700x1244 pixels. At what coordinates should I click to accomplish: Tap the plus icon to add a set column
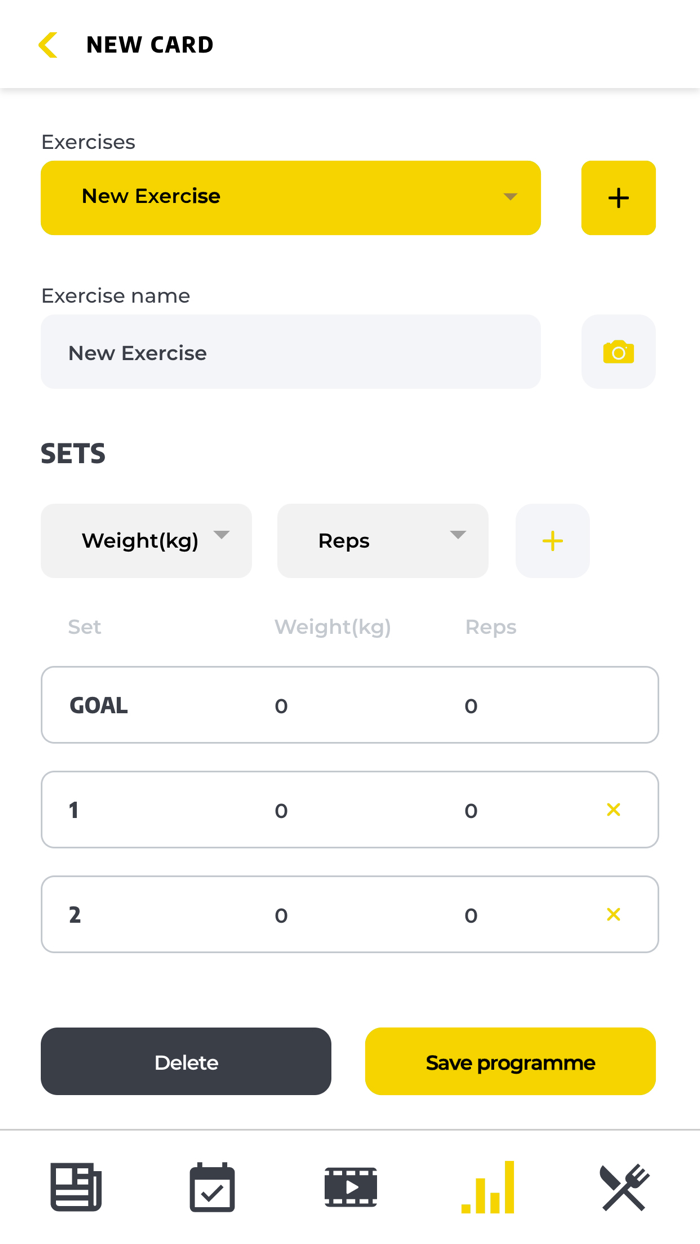pos(552,540)
